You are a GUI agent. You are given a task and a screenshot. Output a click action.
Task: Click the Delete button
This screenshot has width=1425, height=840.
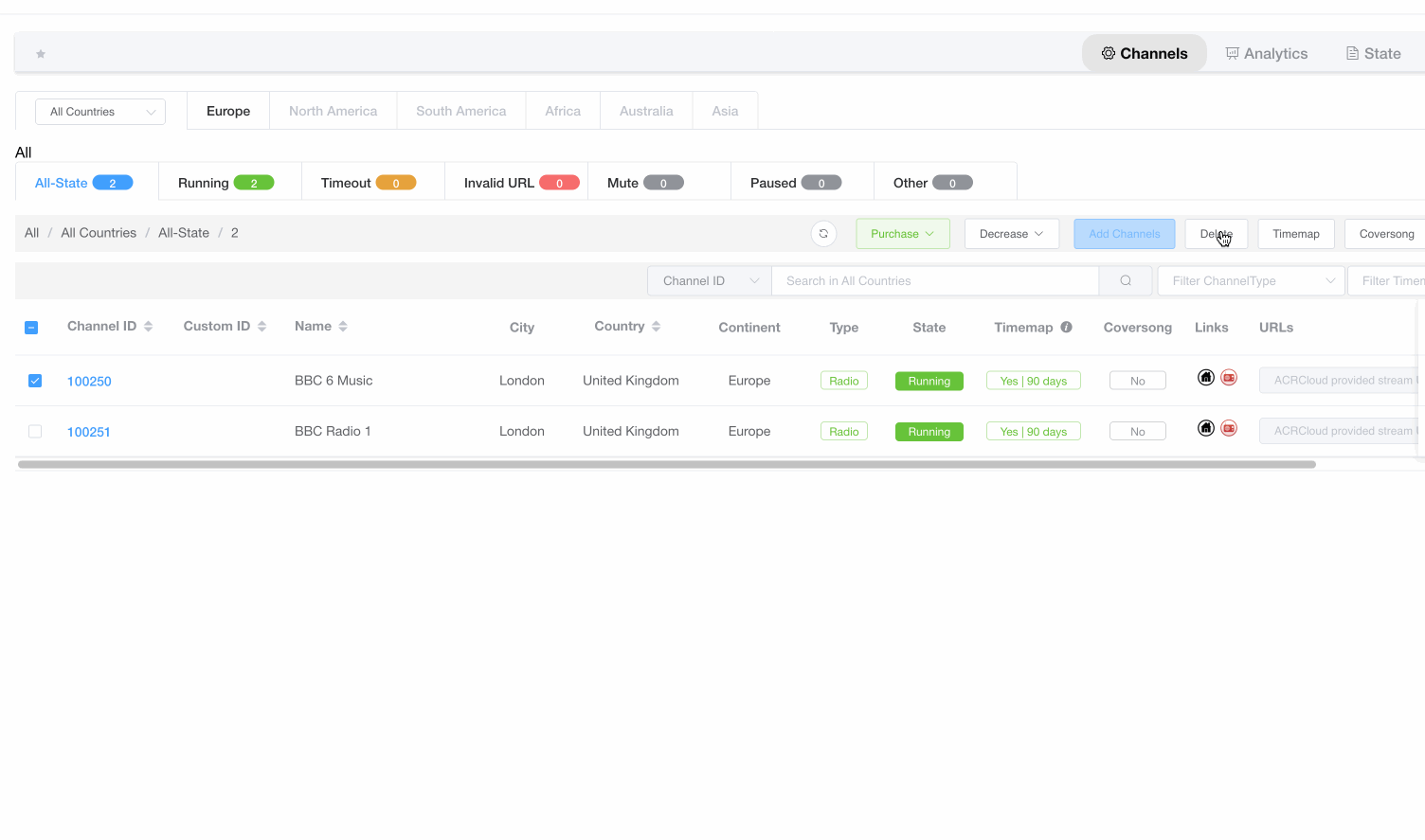click(x=1216, y=234)
